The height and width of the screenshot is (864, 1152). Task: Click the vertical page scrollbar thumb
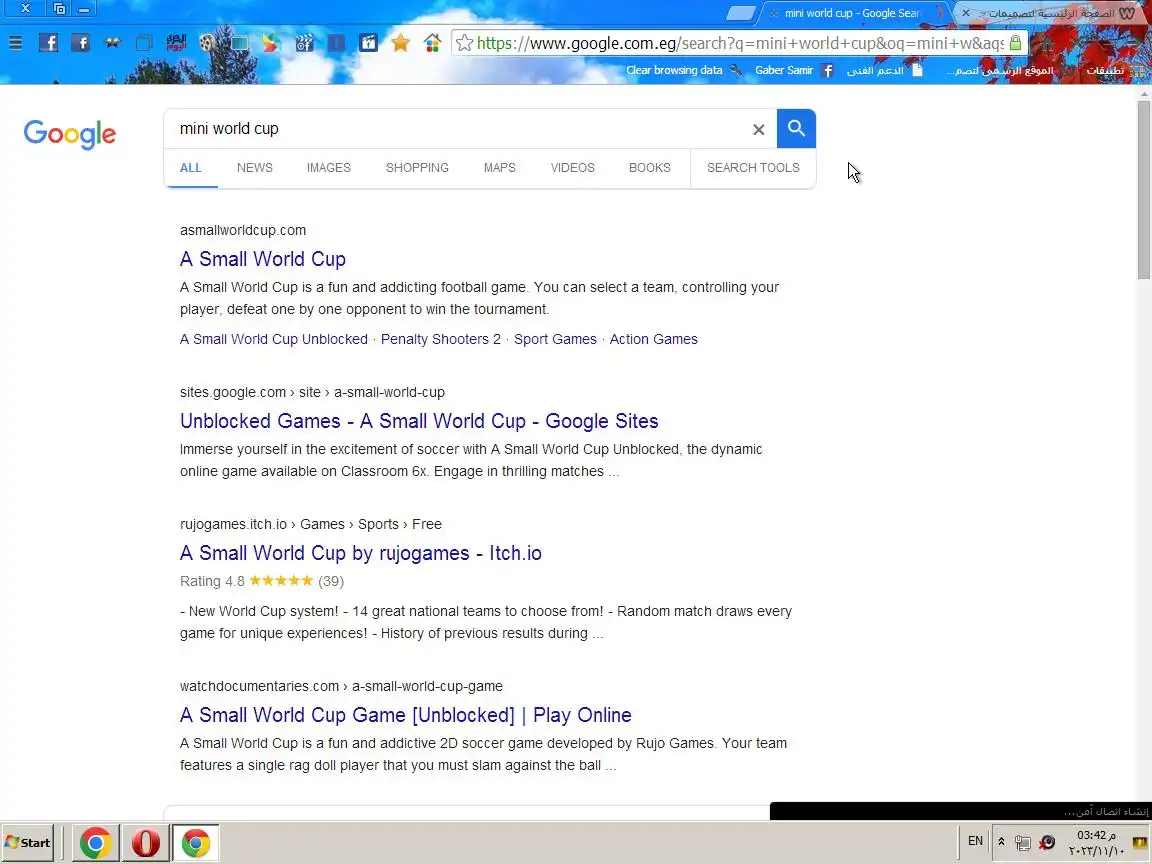click(x=1144, y=190)
